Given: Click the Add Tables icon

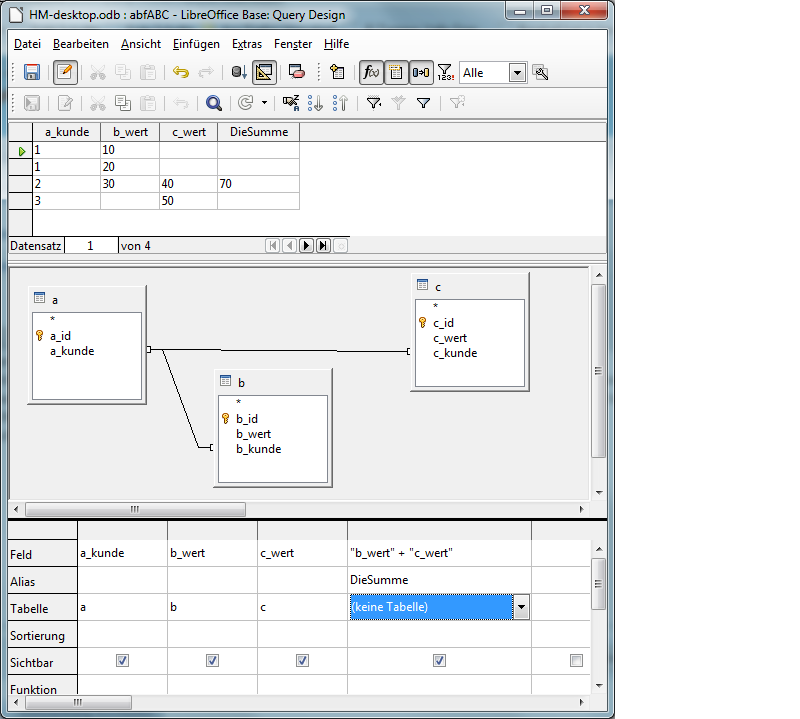Looking at the screenshot, I should (x=337, y=72).
